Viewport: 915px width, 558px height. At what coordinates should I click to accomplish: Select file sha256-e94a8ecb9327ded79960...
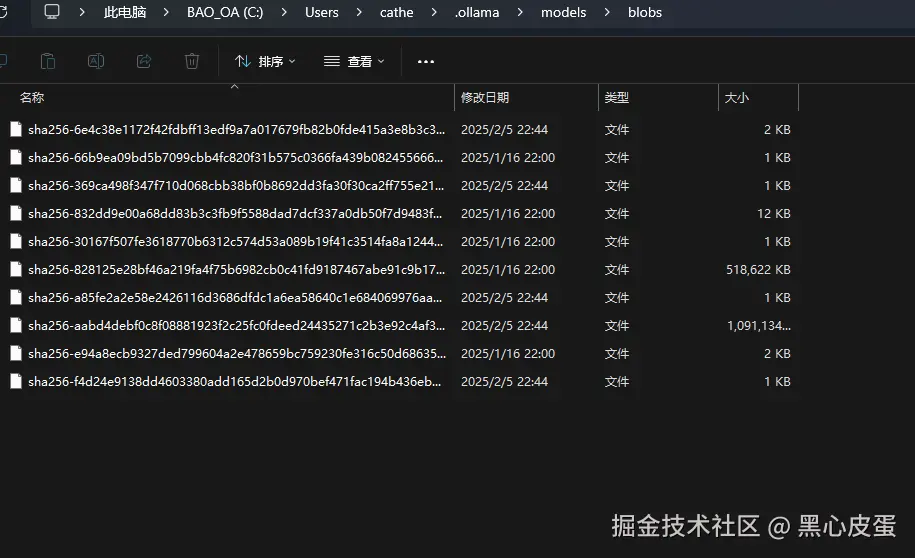coord(237,354)
